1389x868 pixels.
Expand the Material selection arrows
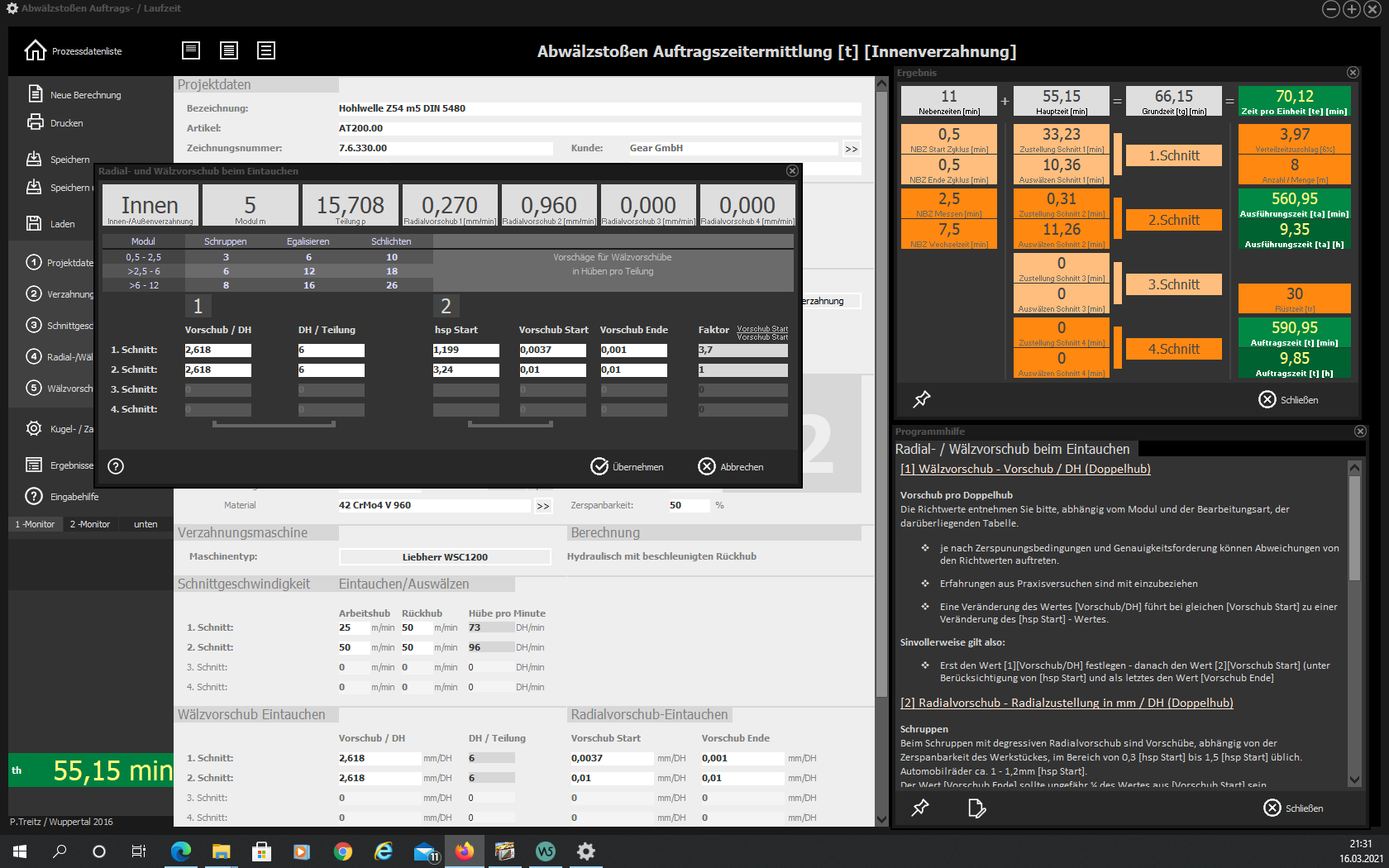542,506
